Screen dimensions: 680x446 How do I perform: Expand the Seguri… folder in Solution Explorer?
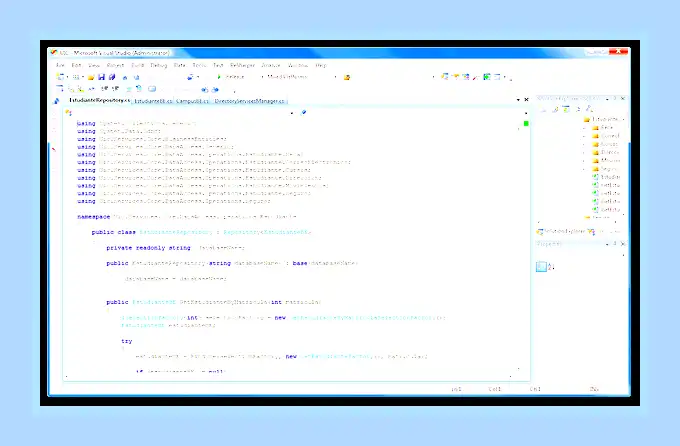click(584, 169)
